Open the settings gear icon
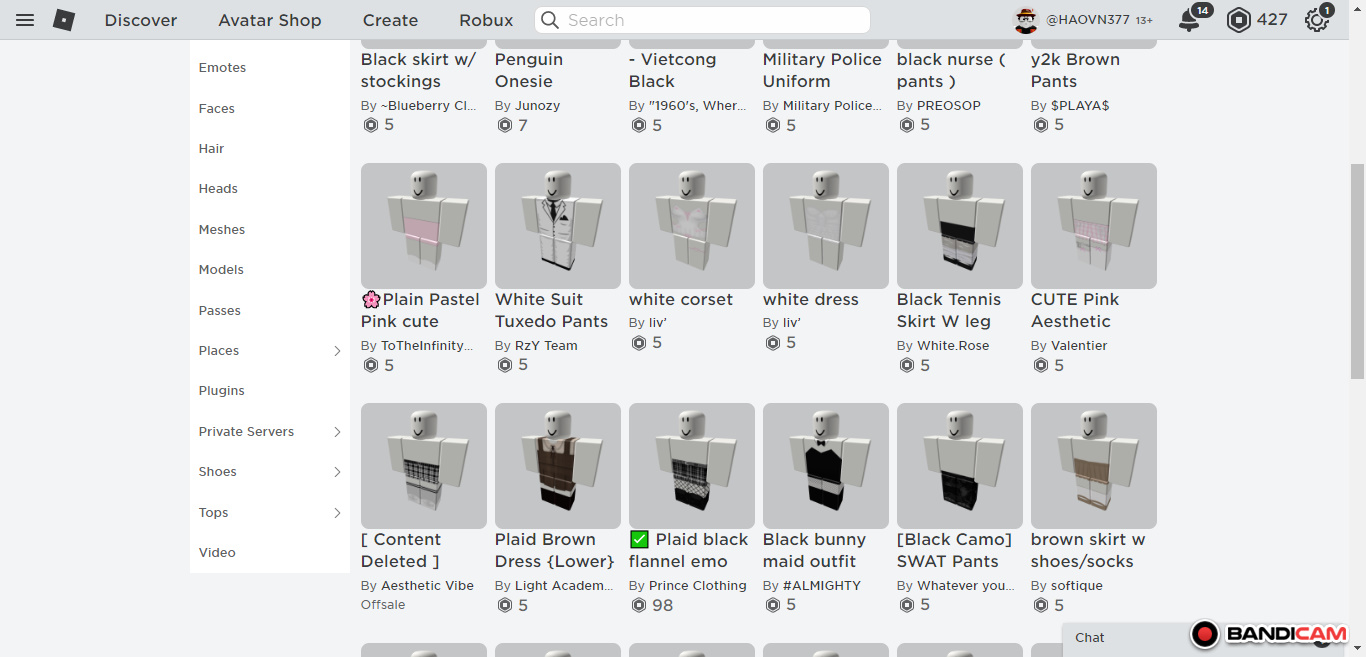The image size is (1366, 657). (1316, 20)
